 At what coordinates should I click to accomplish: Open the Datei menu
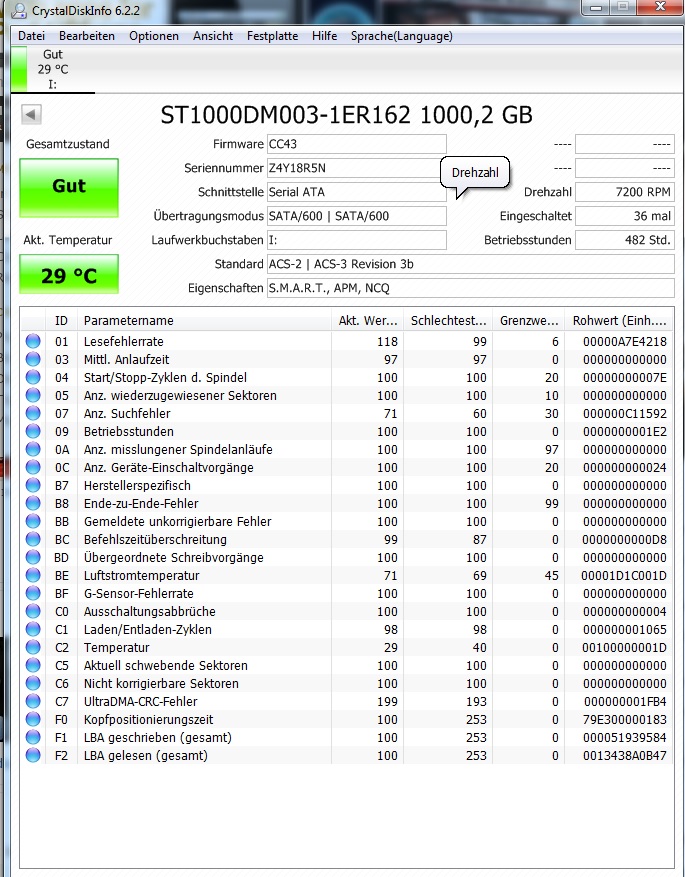click(x=31, y=36)
